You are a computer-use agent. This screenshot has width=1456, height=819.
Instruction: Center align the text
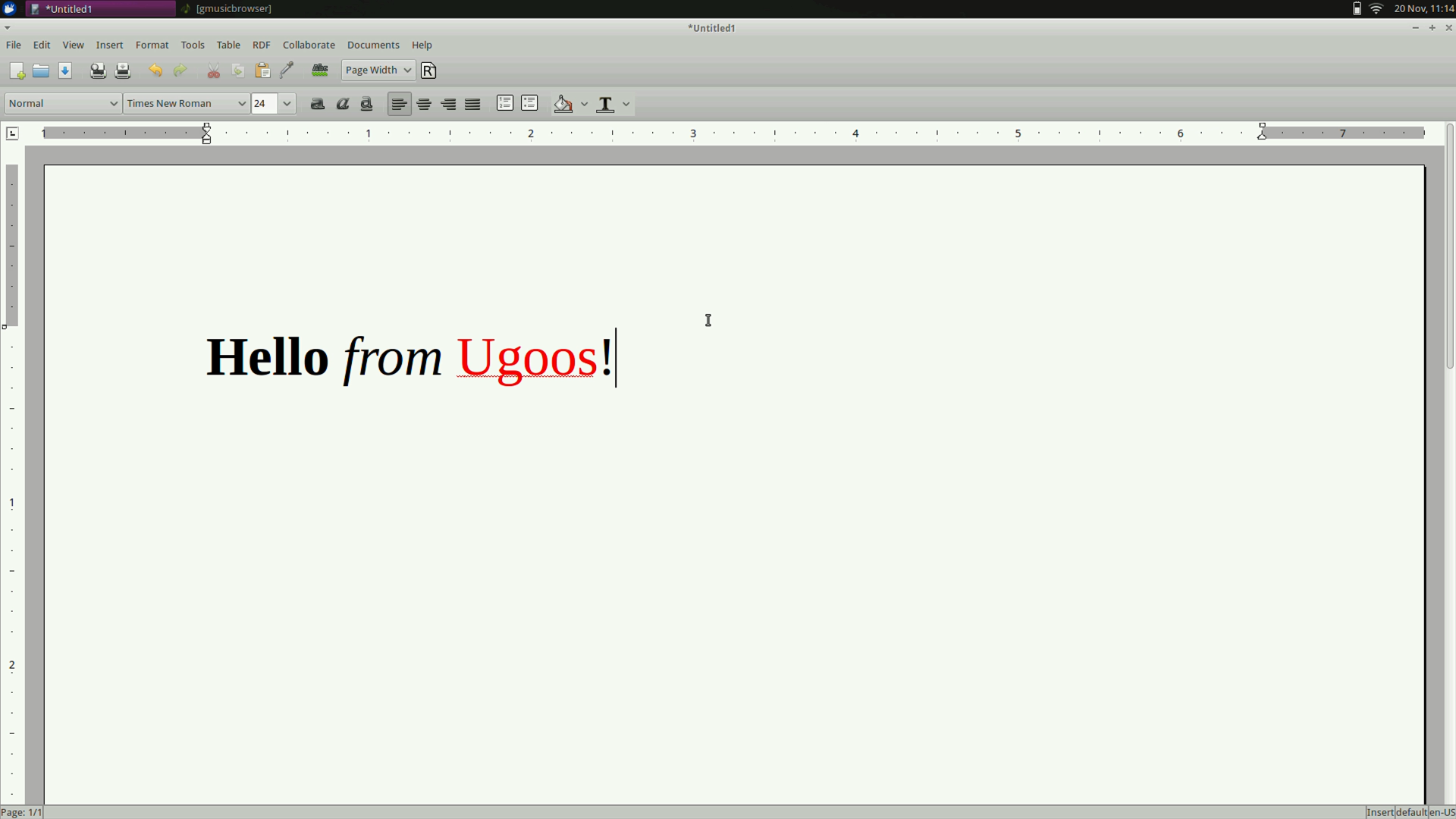(x=424, y=104)
